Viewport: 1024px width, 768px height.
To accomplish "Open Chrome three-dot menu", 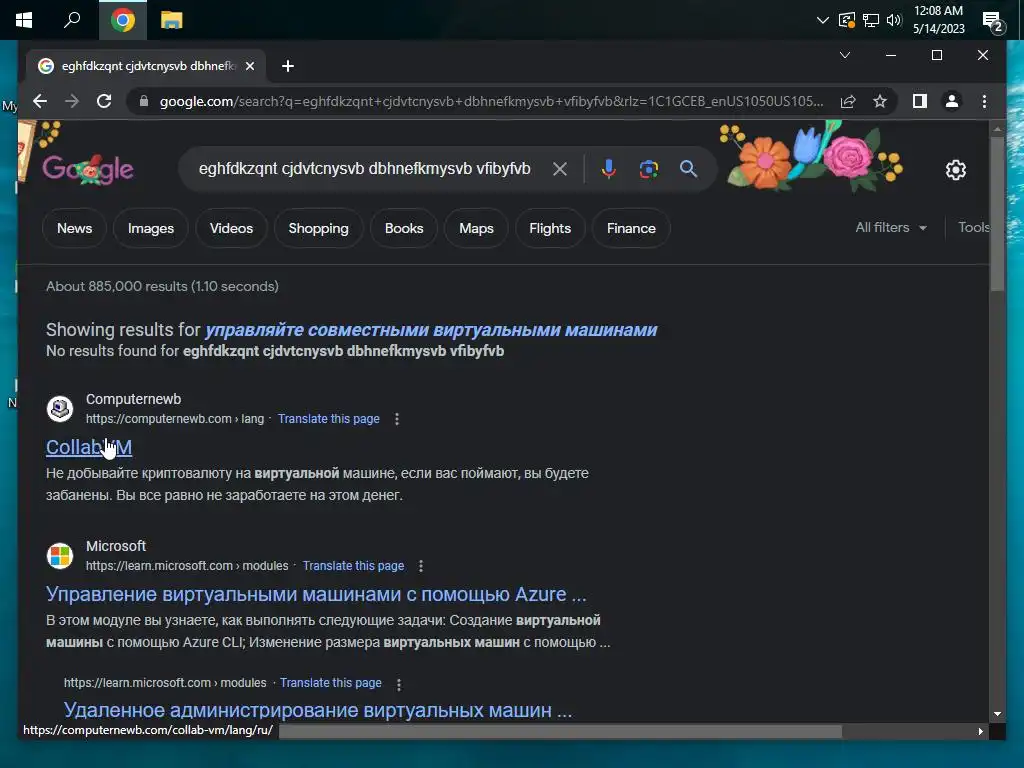I will pos(984,101).
